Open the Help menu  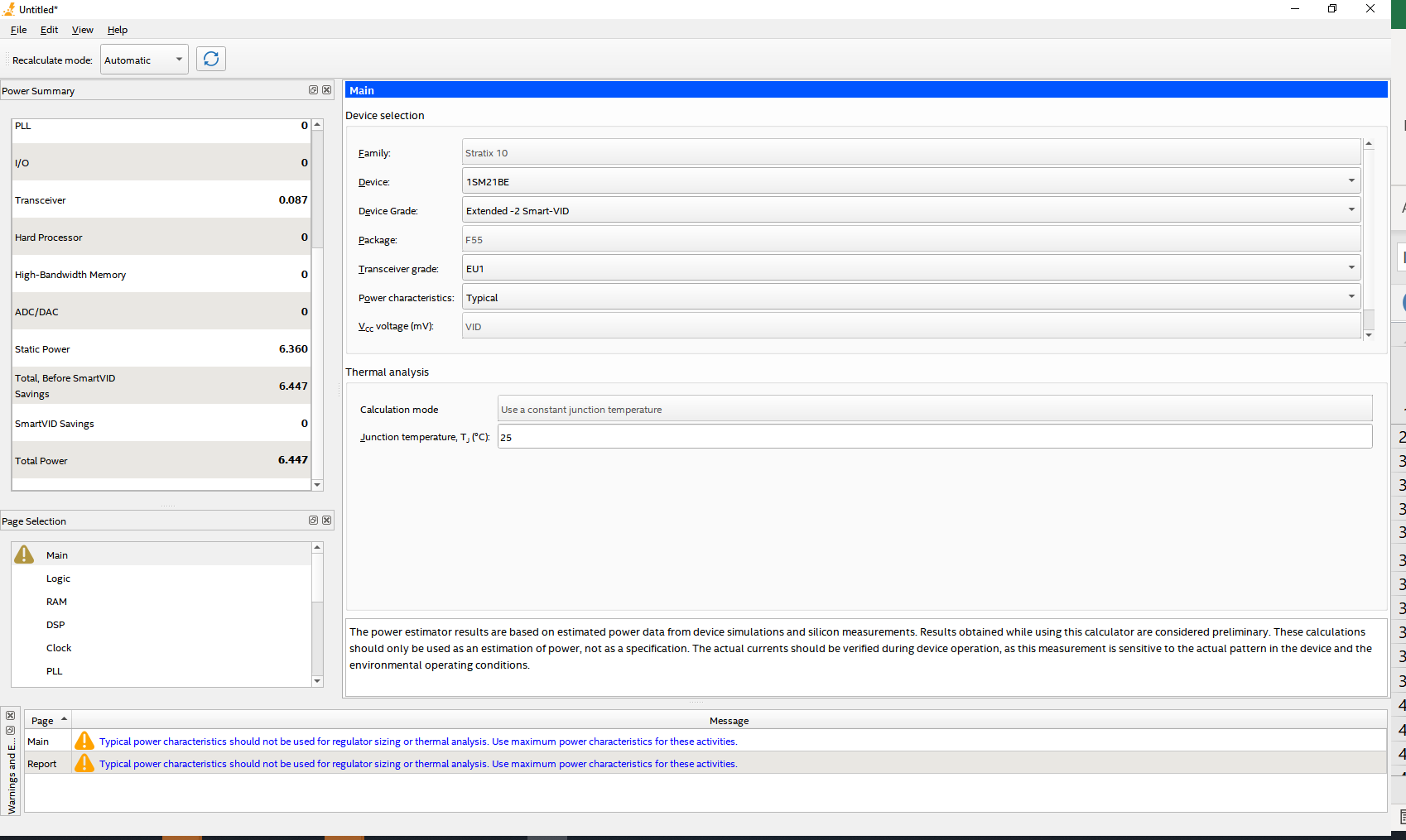(x=118, y=30)
